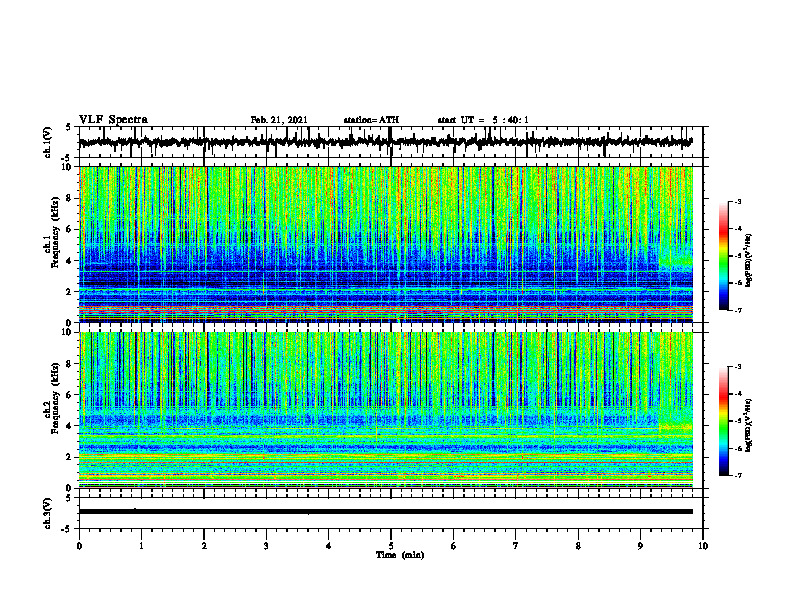Click the time axis tick label 2
Image resolution: width=792 pixels, height=612 pixels.
tap(204, 546)
